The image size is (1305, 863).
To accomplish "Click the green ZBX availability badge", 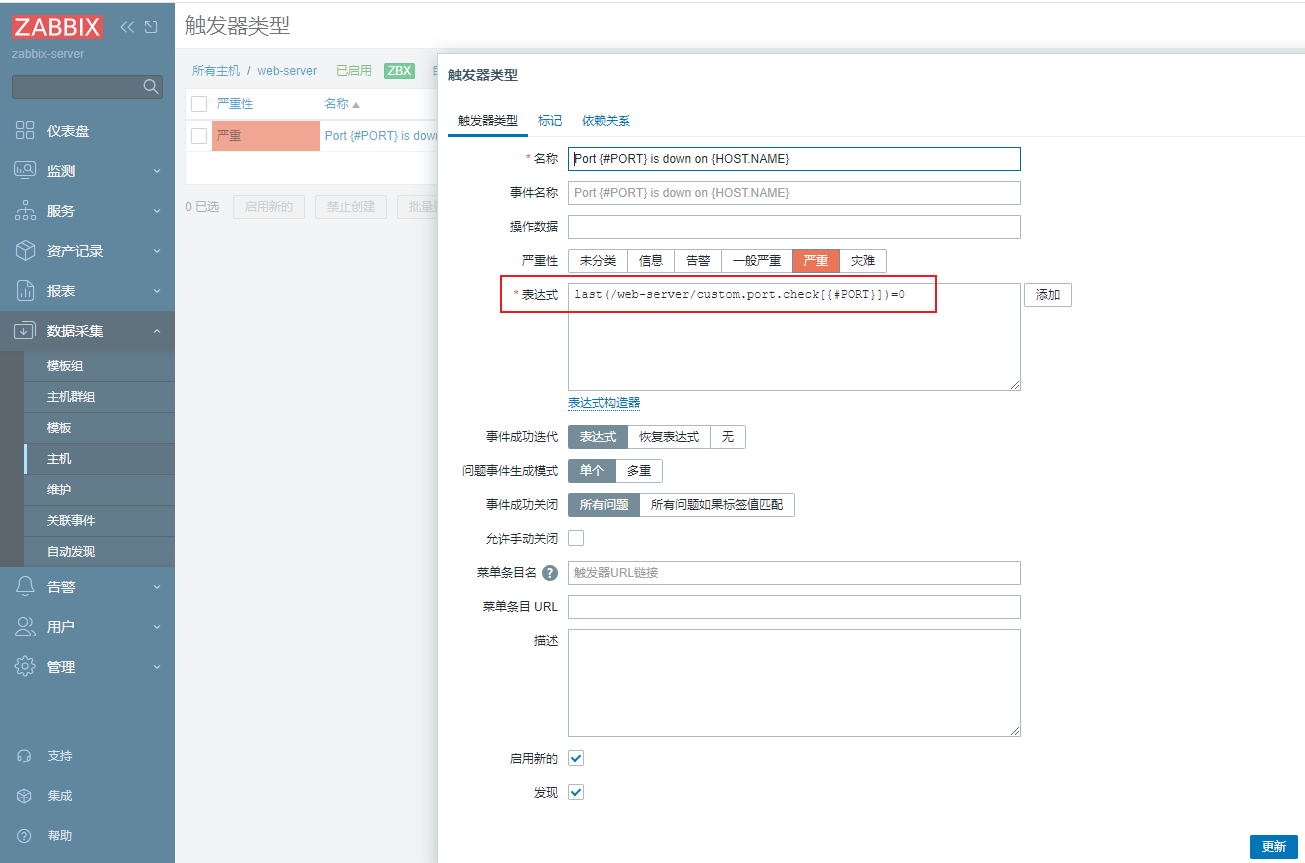I will coord(399,71).
